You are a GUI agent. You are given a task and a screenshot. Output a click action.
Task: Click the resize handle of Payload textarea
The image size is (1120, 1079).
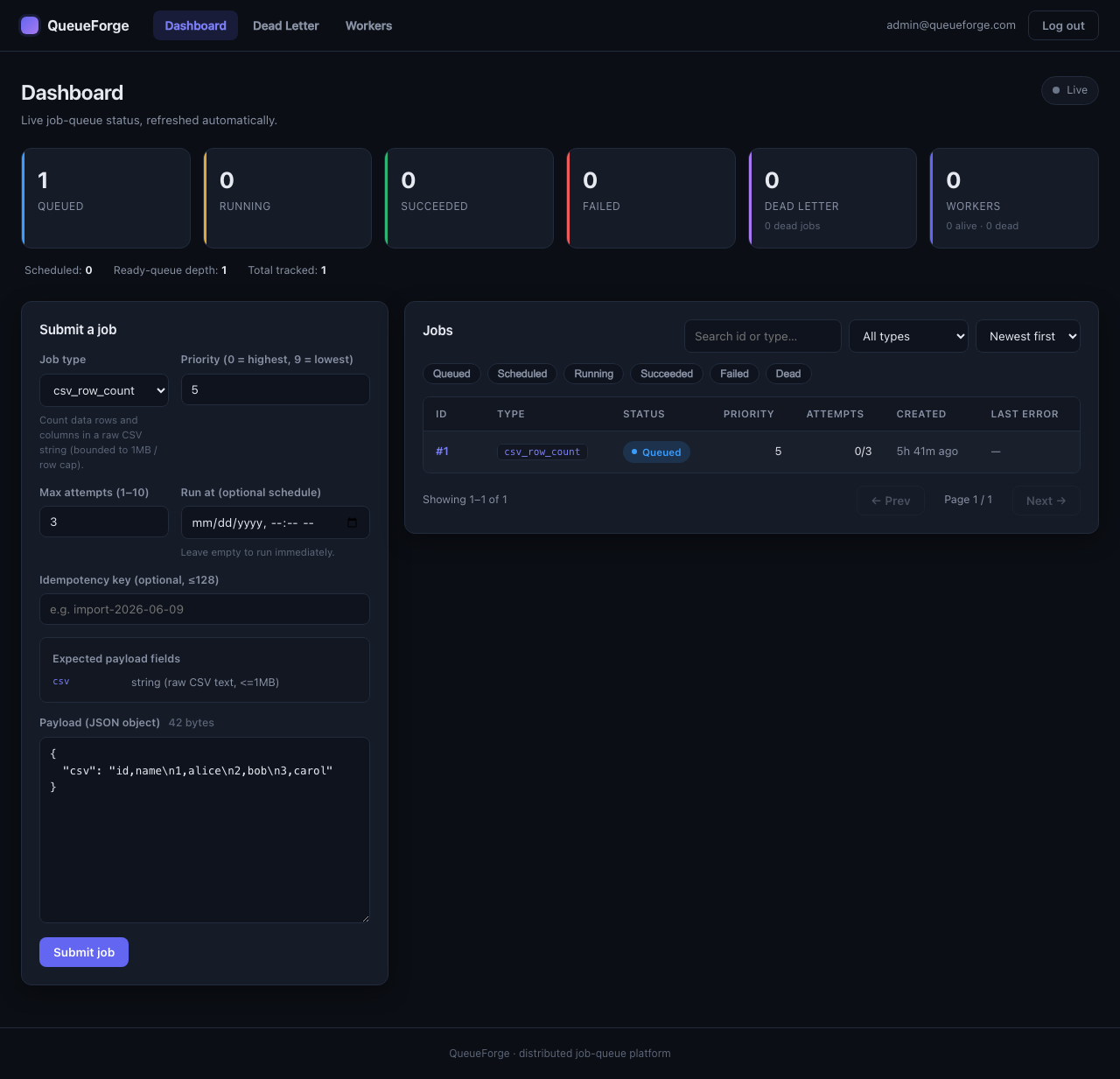(365, 918)
